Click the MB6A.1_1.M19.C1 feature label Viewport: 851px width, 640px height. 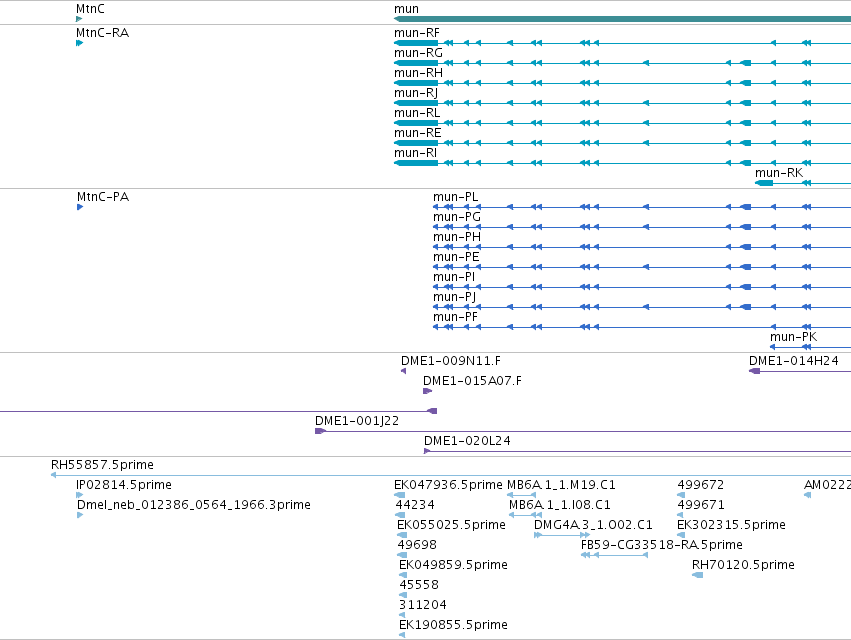point(561,485)
